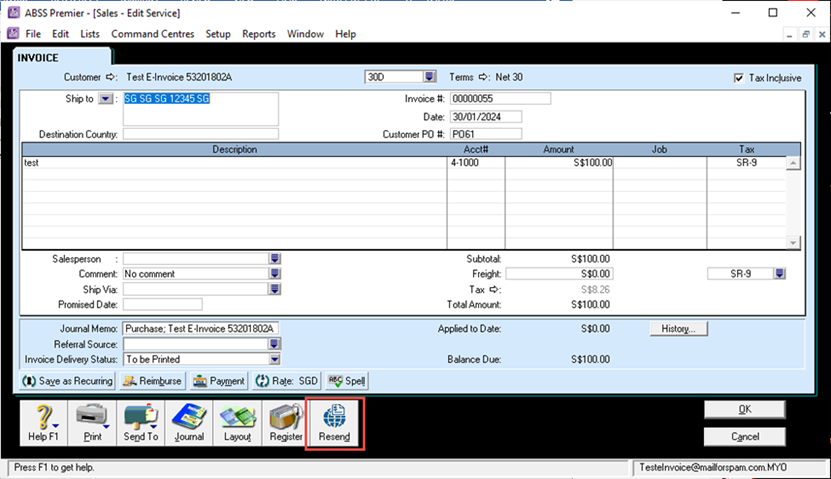Open Help F1 question mark icon

coord(43,415)
